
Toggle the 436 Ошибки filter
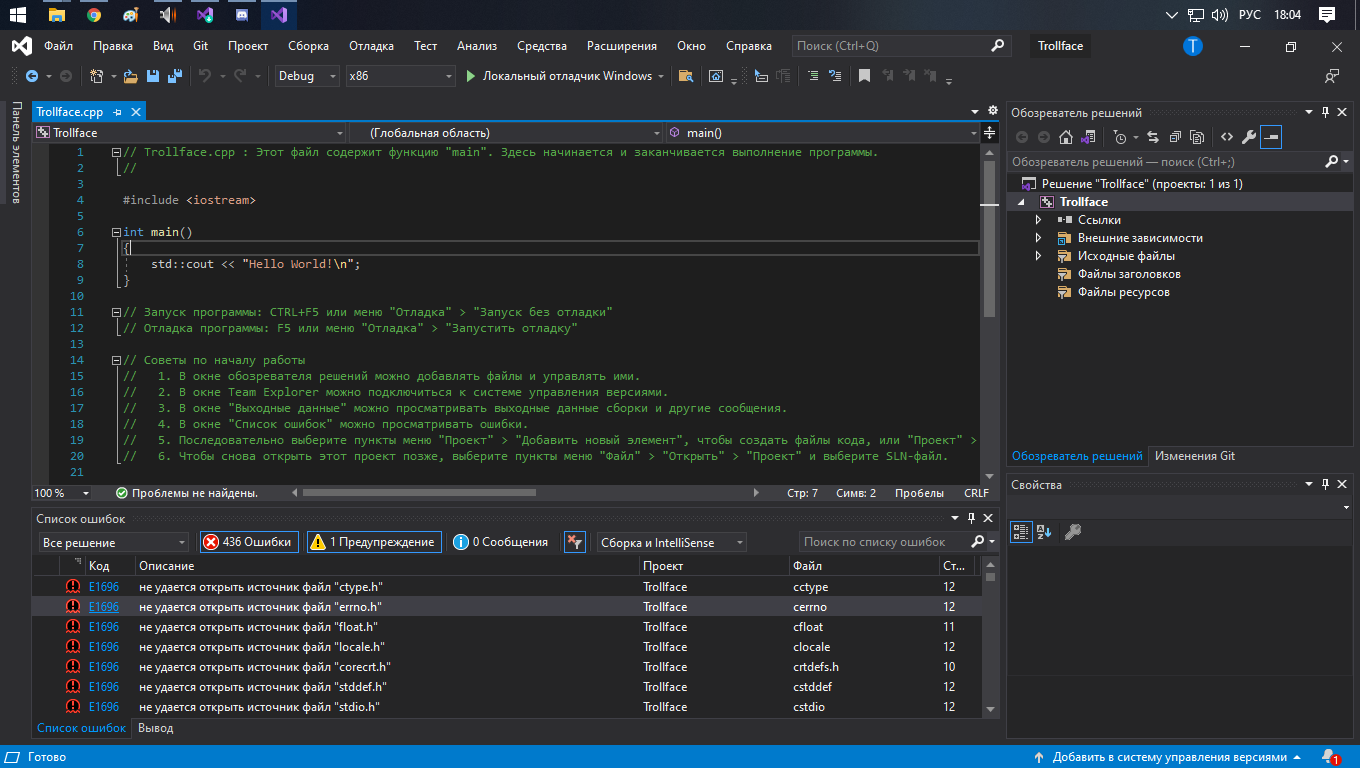point(249,542)
